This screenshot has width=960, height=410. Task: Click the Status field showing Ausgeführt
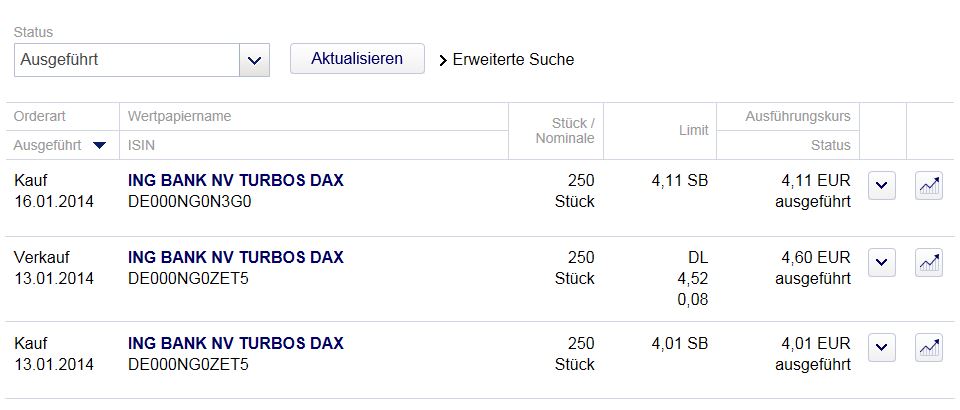127,60
